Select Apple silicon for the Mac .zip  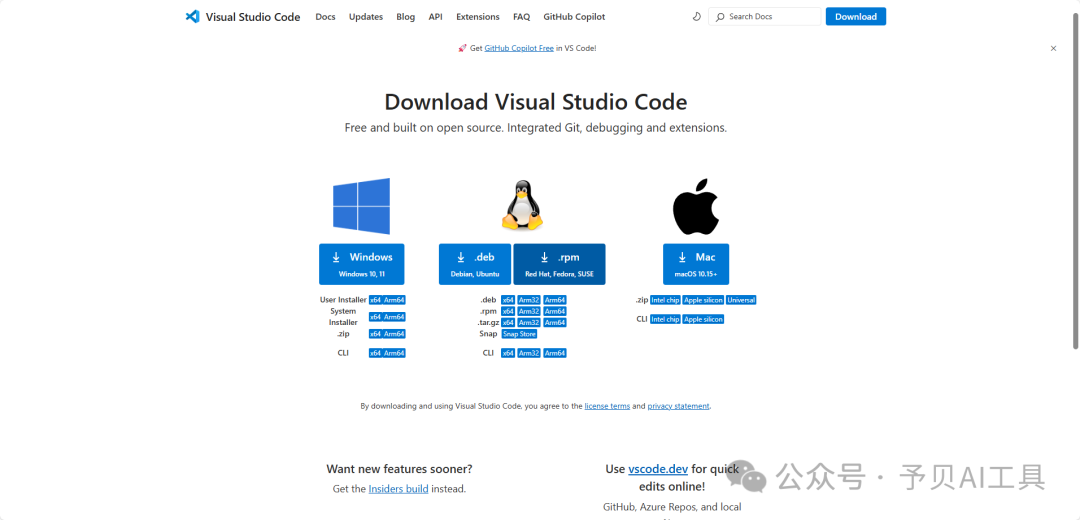pos(703,300)
